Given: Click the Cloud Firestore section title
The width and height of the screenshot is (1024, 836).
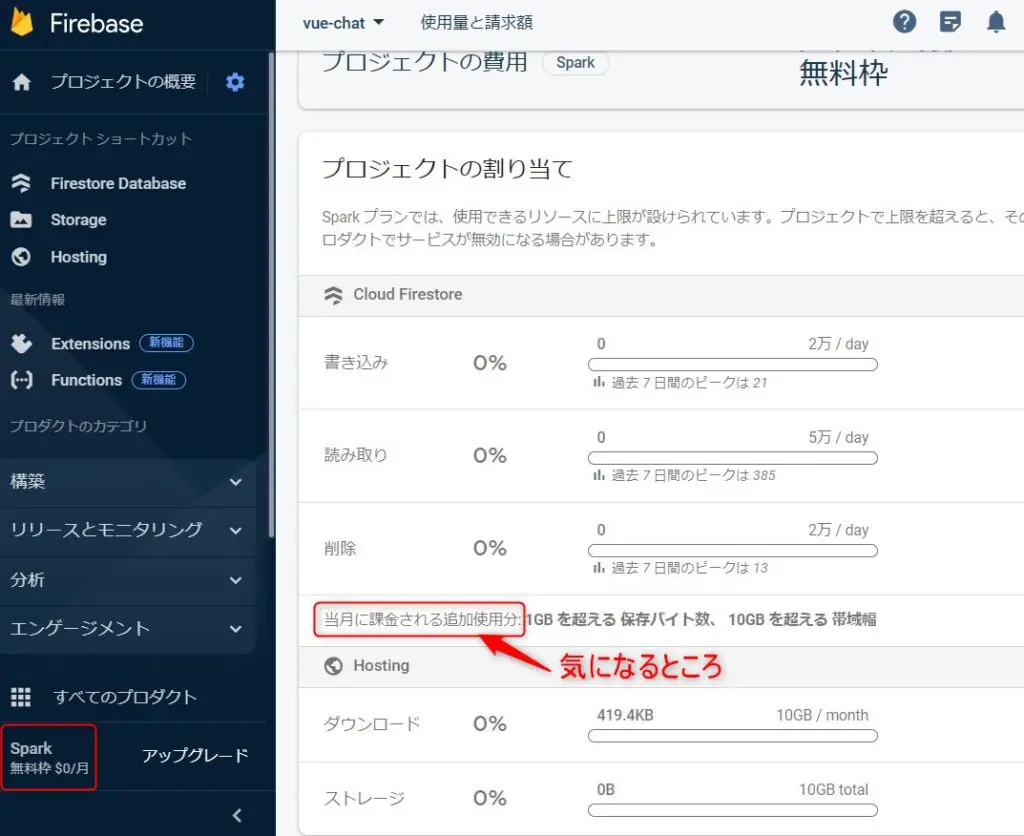Looking at the screenshot, I should click(x=408, y=295).
